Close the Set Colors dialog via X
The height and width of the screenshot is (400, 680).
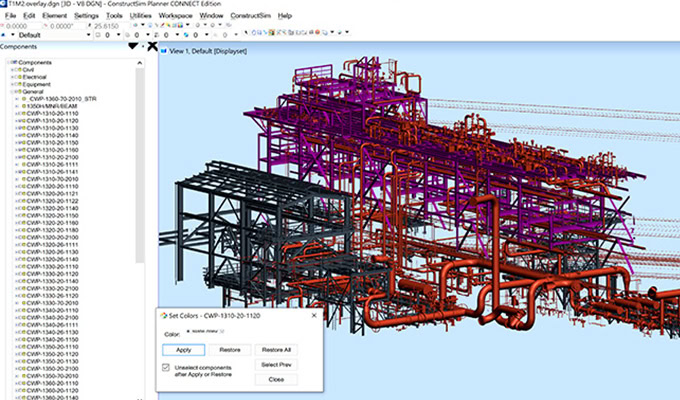pos(314,317)
